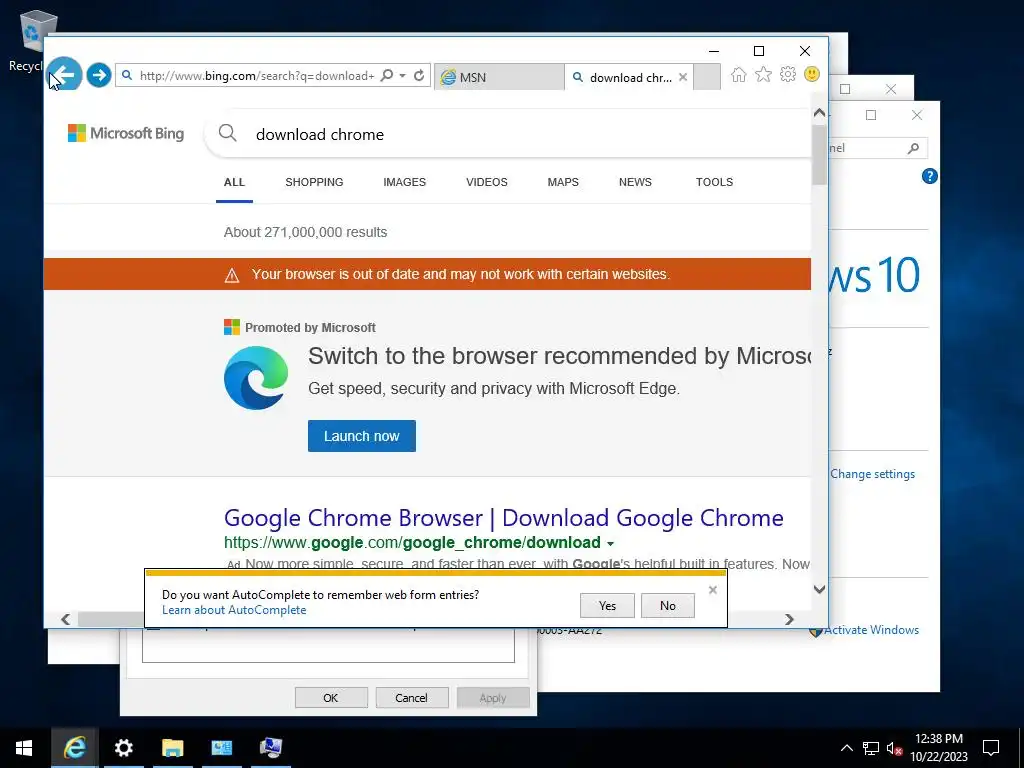Image resolution: width=1024 pixels, height=768 pixels.
Task: Open Internet Explorer from the taskbar
Action: (74, 748)
